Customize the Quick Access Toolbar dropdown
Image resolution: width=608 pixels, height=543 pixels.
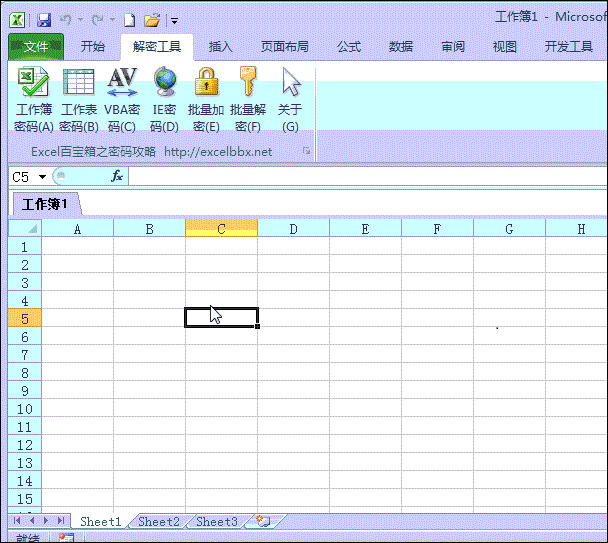pyautogui.click(x=174, y=21)
